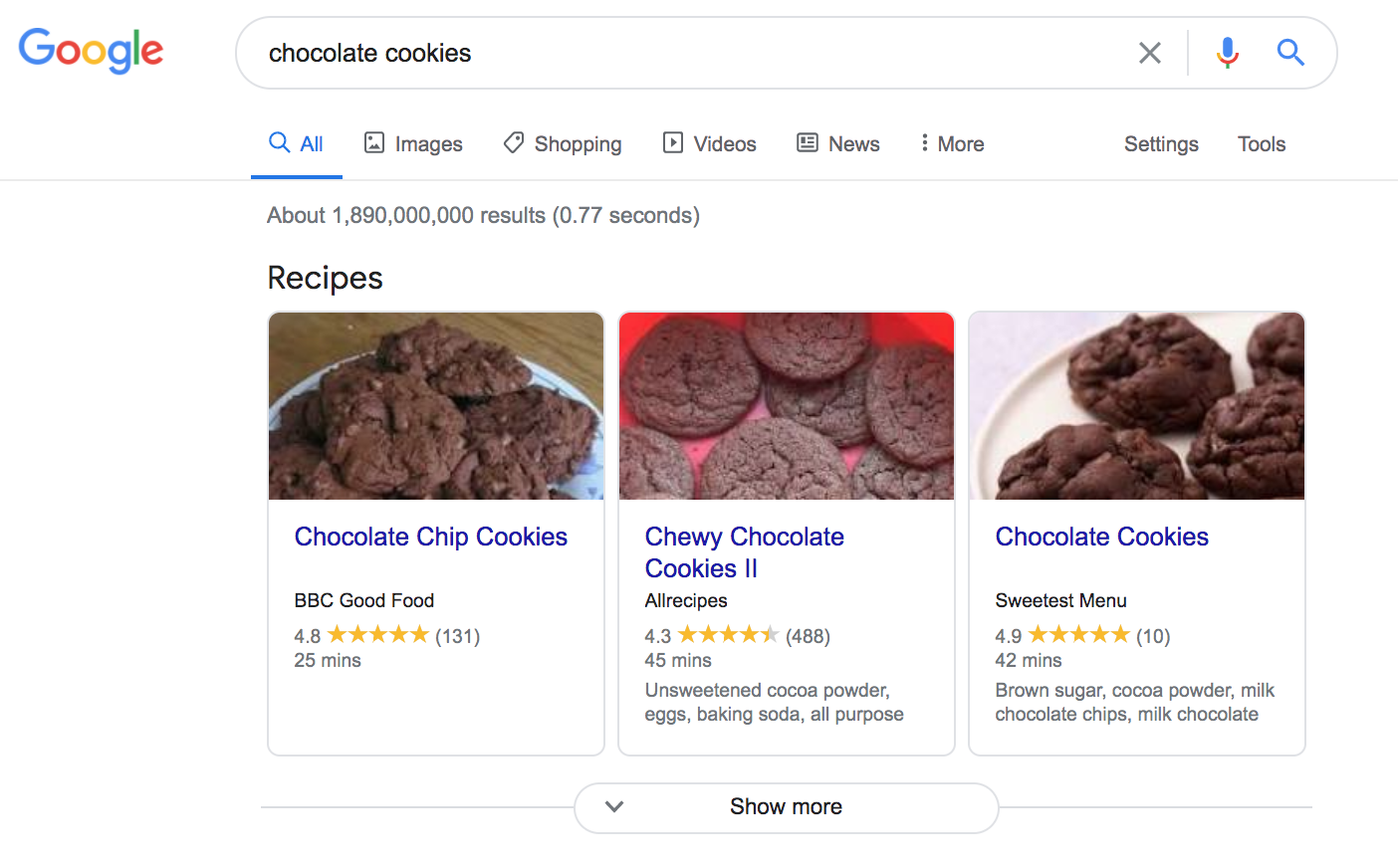Viewport: 1398px width, 868px height.
Task: Select the Images search icon
Action: click(x=373, y=142)
